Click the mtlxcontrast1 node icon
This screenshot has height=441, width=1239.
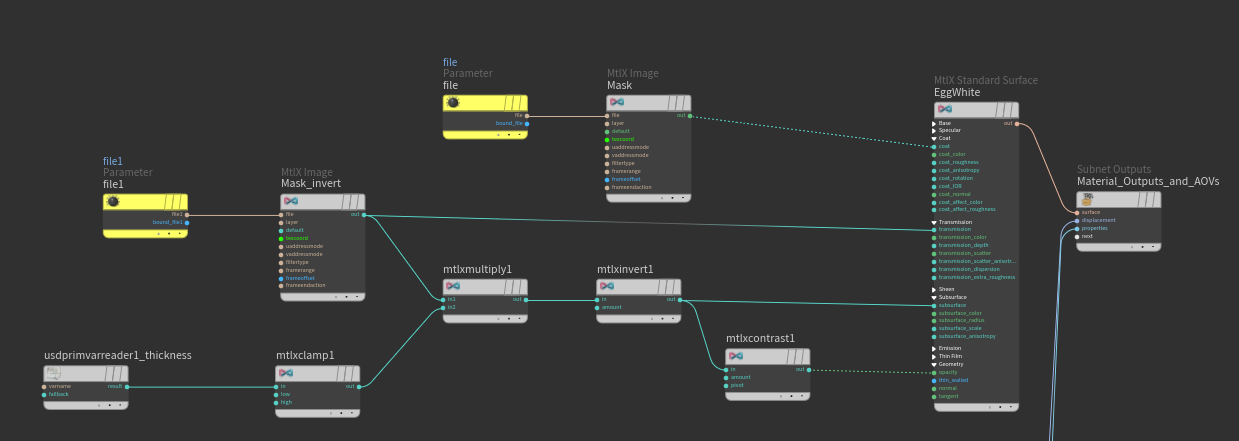(736, 356)
